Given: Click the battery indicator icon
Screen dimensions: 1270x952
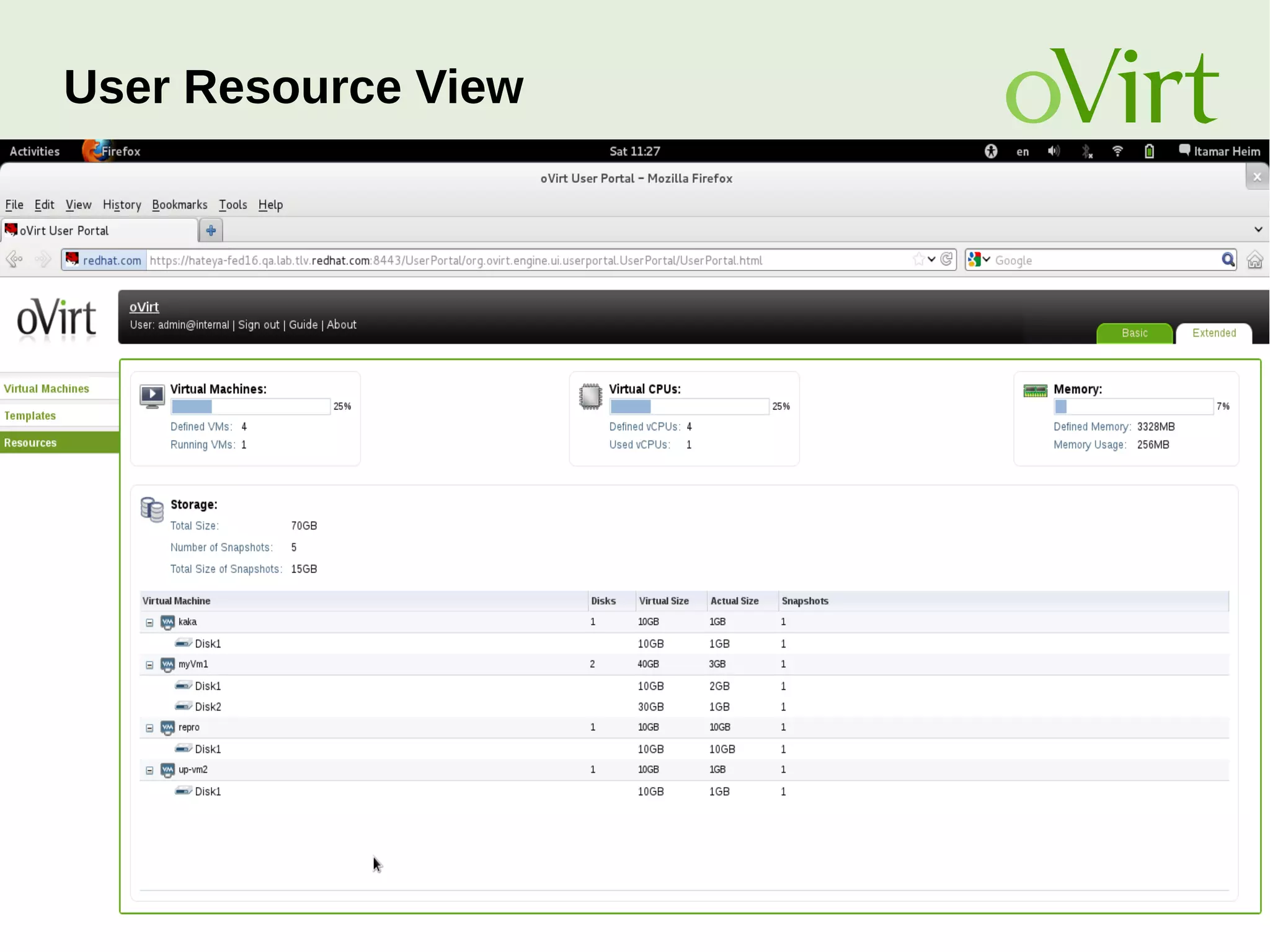Looking at the screenshot, I should click(1149, 151).
